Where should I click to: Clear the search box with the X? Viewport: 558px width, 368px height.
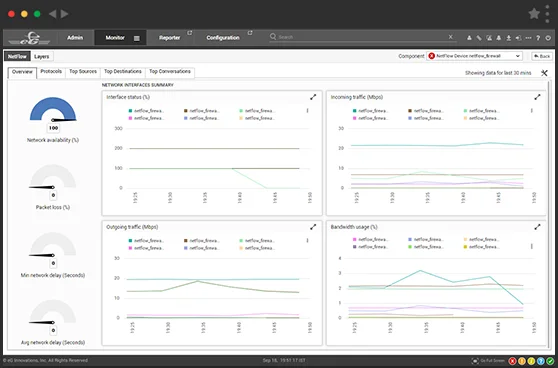pyautogui.click(x=451, y=37)
